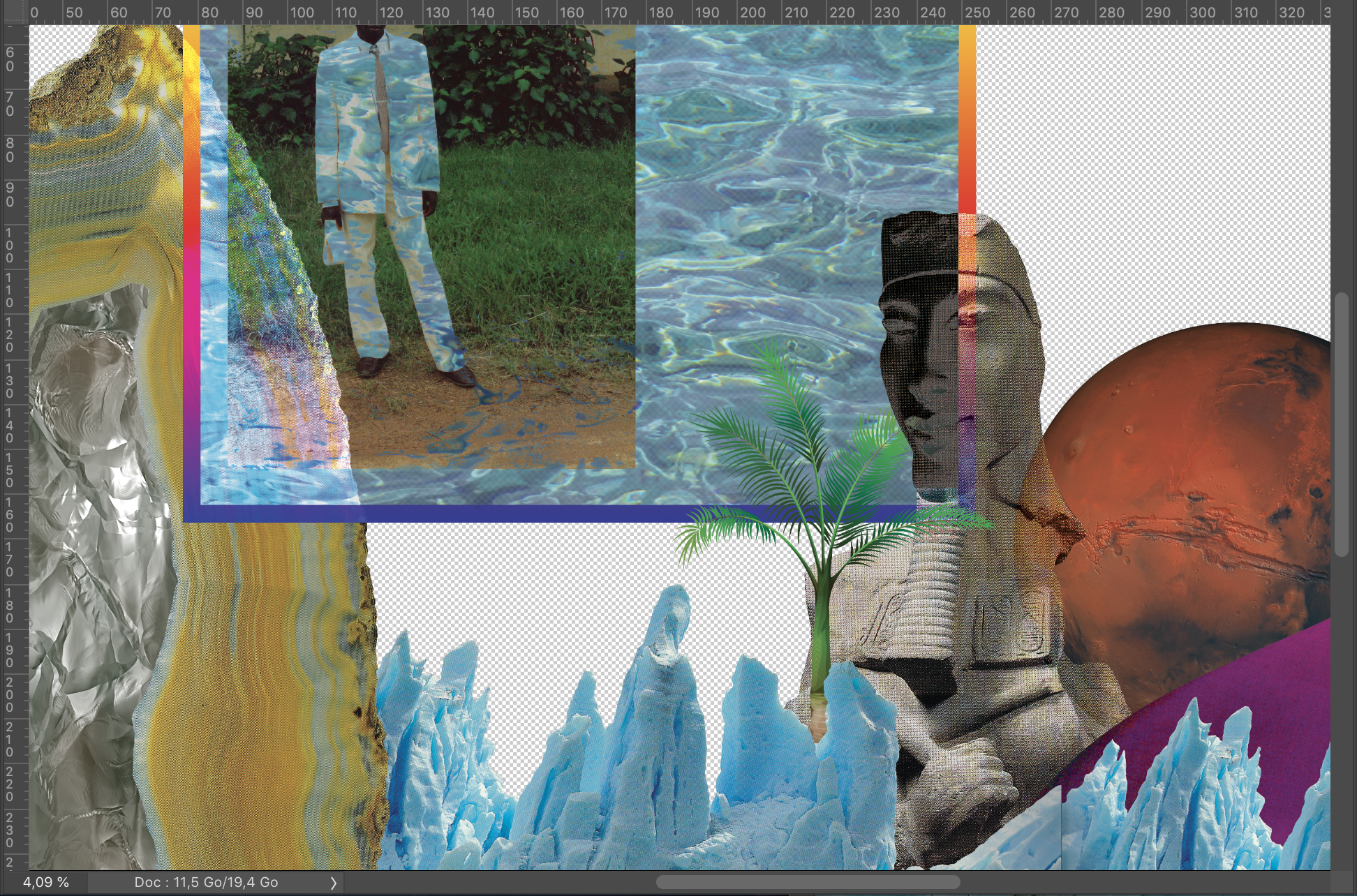Click the zoom percentage field showing 4,09 %
Viewport: 1357px width, 896px height.
click(x=45, y=883)
